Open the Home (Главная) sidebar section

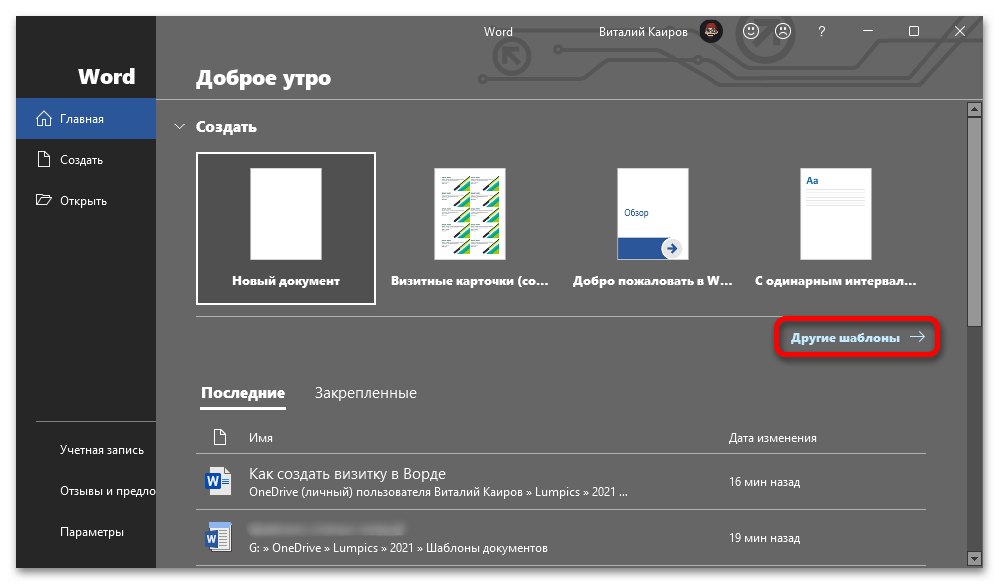[86, 118]
